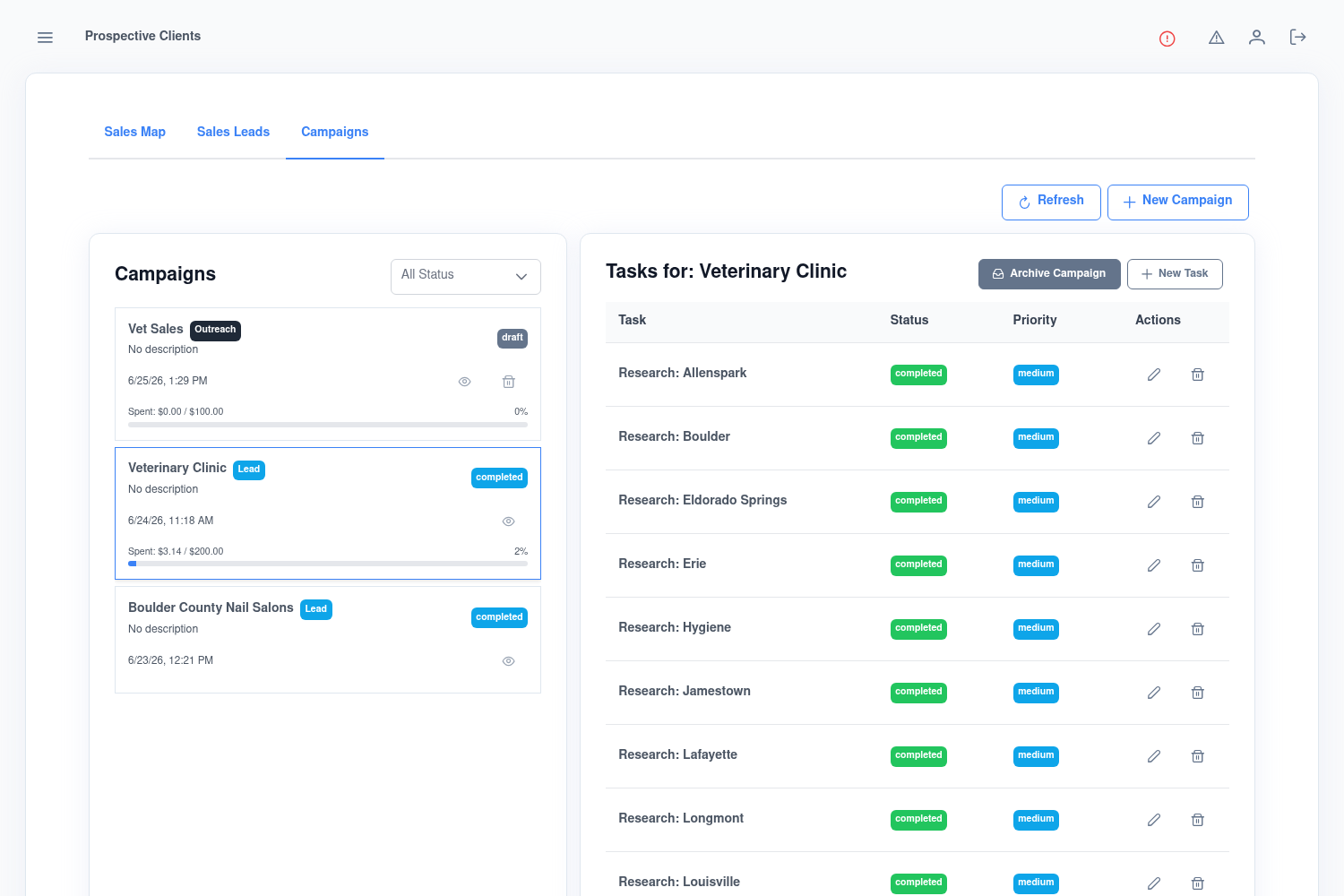Image resolution: width=1344 pixels, height=896 pixels.
Task: Delete the Research: Erie task
Action: coord(1197,565)
